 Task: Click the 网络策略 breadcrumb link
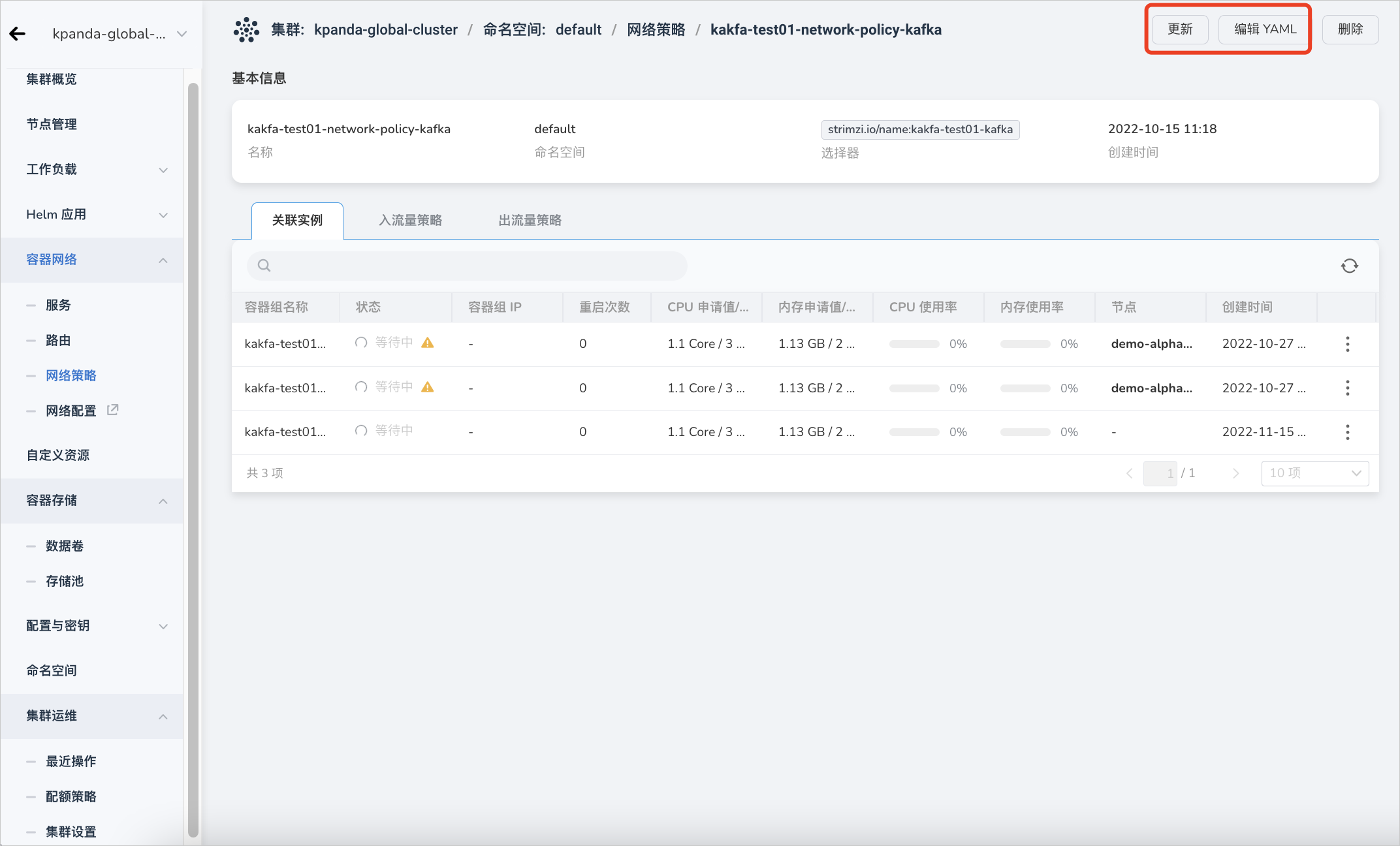(x=656, y=30)
